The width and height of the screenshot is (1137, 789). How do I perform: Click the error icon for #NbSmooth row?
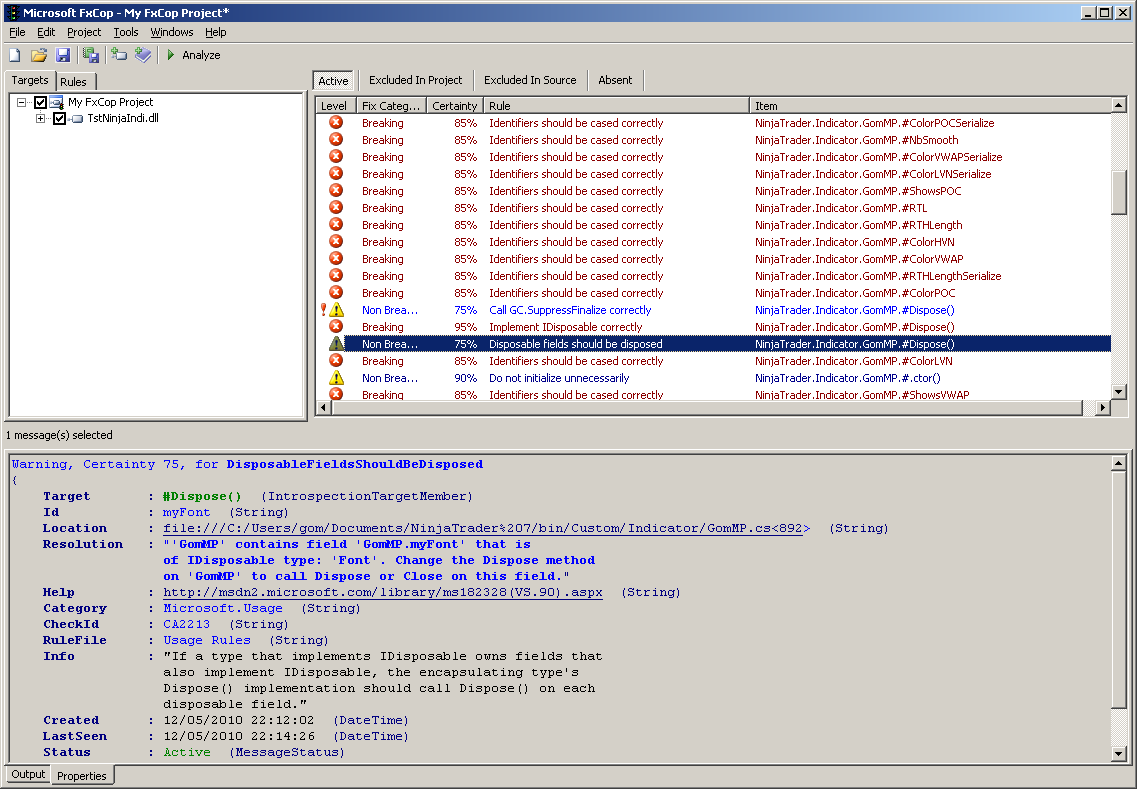tap(336, 139)
